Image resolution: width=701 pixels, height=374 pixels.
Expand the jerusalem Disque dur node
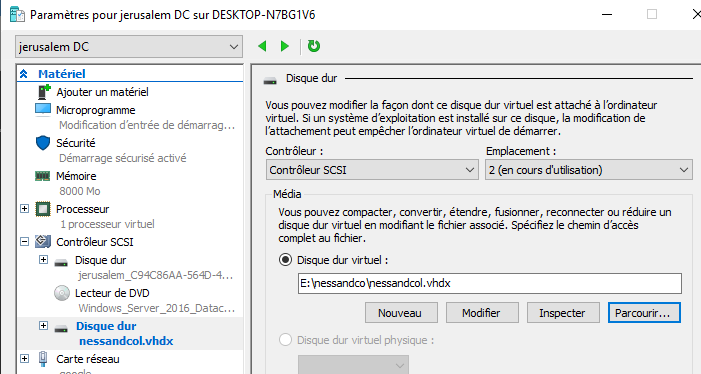[43, 260]
